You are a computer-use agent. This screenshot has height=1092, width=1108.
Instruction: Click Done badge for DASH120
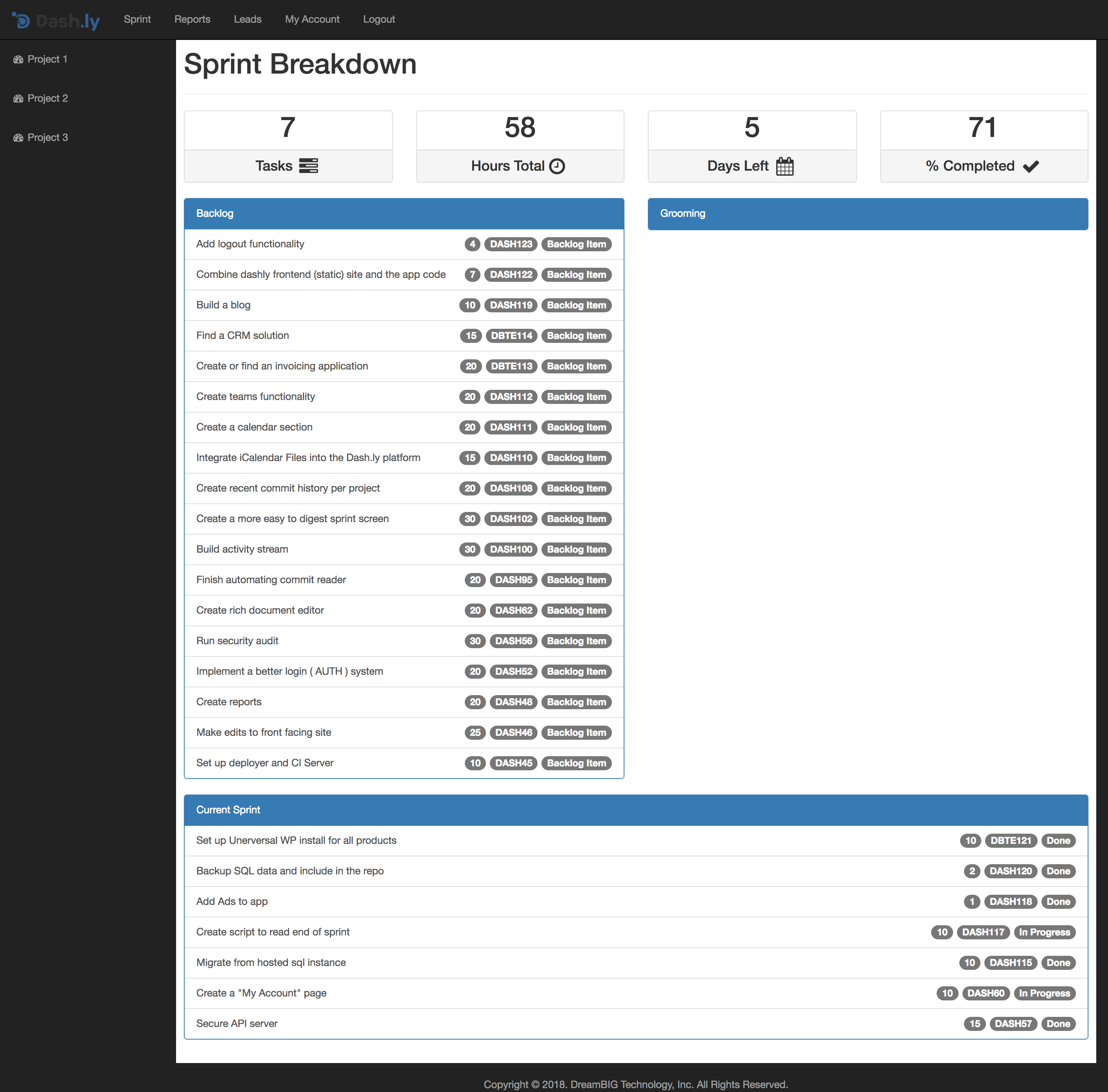(1058, 871)
